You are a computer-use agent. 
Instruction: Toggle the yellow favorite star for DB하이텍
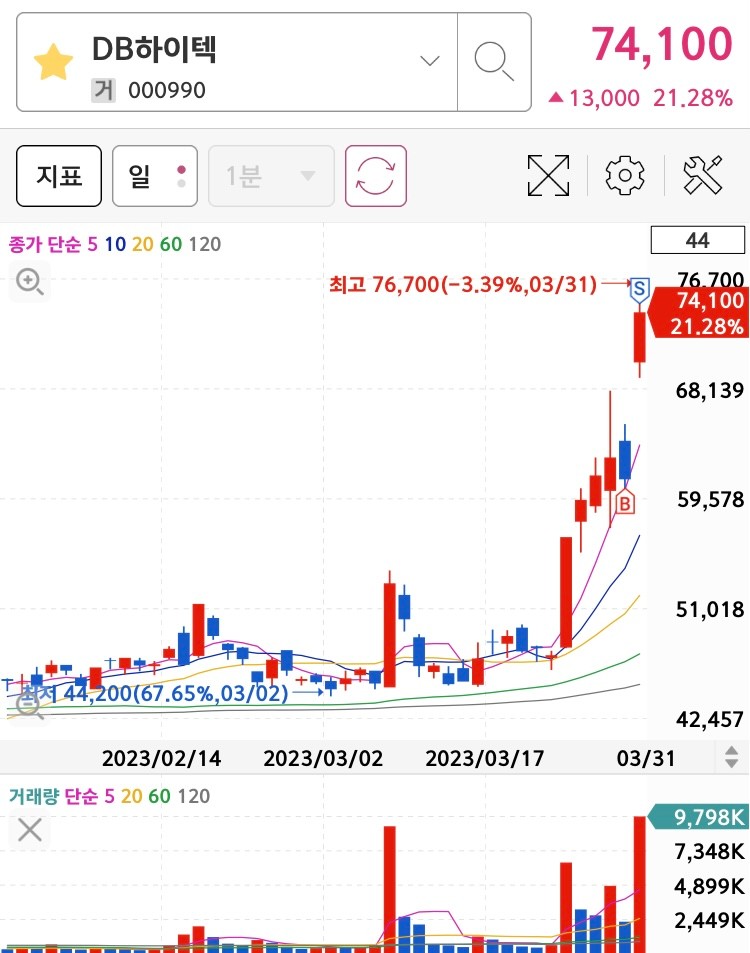point(53,62)
